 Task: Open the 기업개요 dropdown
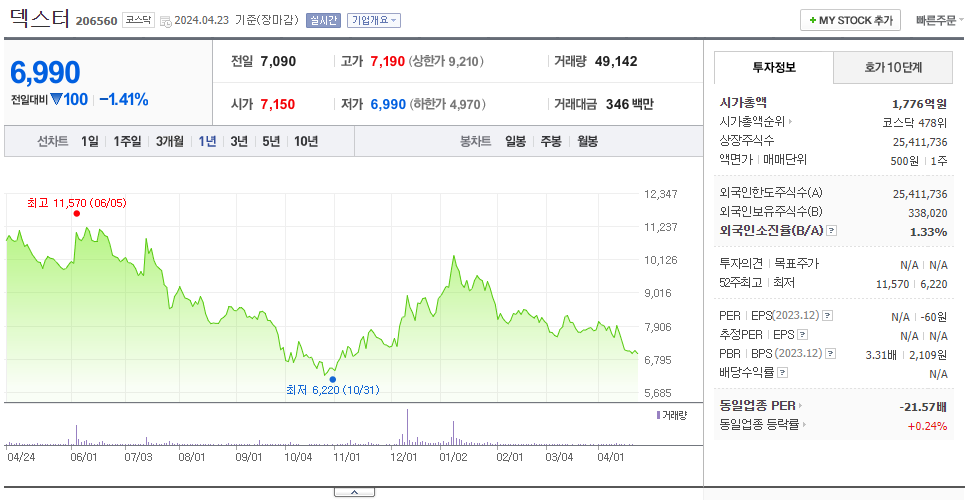click(373, 20)
